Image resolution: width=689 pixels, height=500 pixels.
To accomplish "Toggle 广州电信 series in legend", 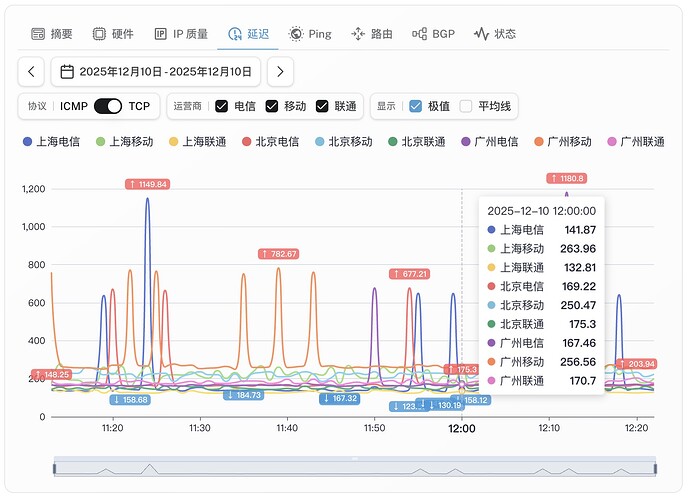I will point(490,141).
